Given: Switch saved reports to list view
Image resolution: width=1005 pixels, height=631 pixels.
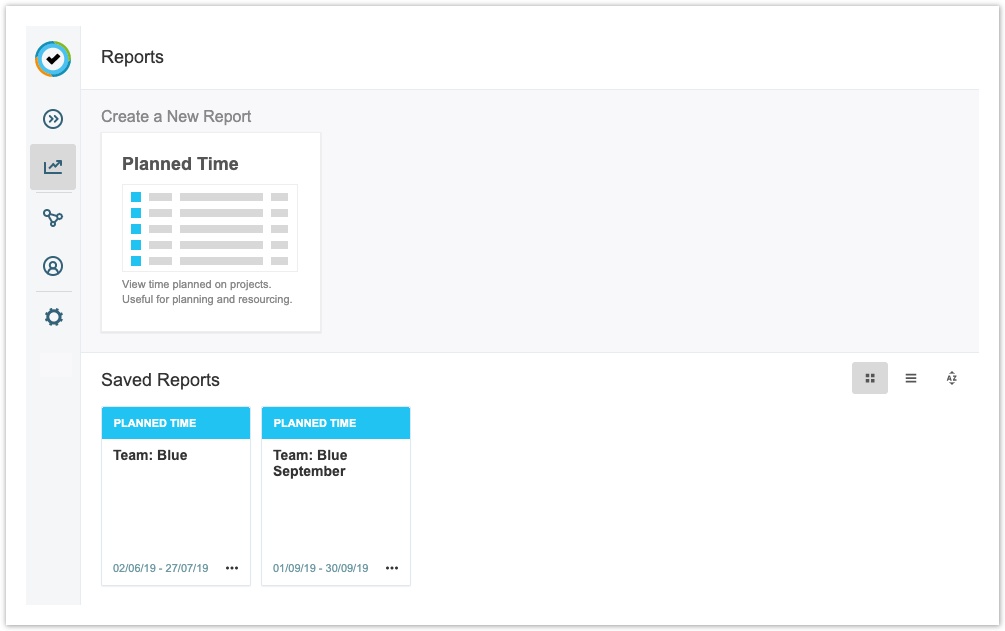Looking at the screenshot, I should click(x=911, y=378).
